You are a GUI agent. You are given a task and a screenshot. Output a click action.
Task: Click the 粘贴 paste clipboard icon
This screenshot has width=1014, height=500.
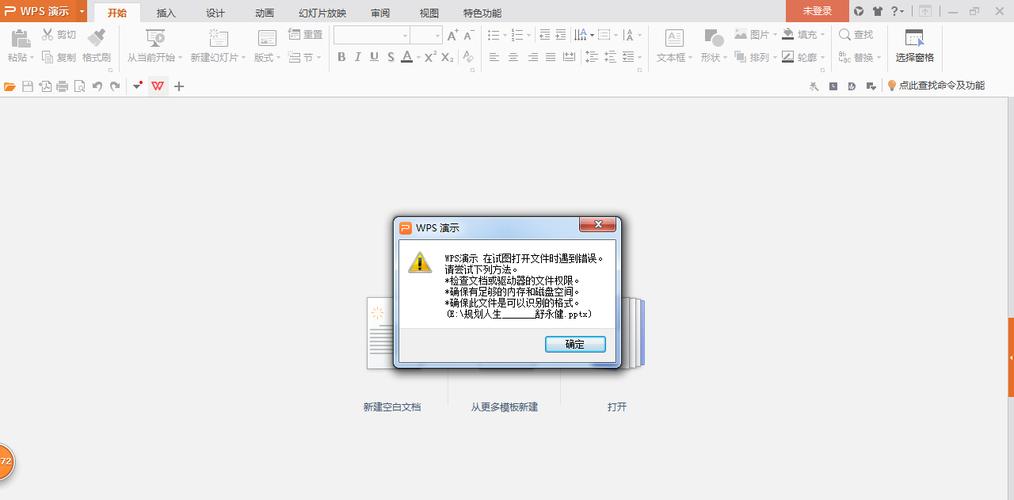tap(20, 38)
